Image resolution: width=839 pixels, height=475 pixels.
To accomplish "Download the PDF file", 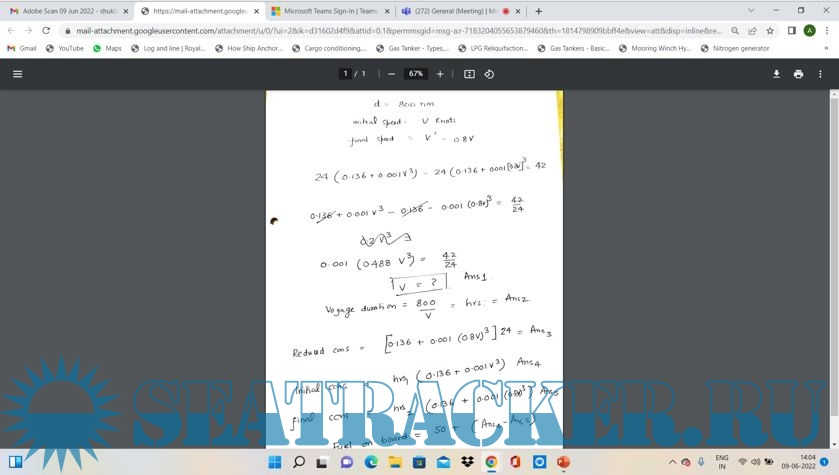I will pyautogui.click(x=776, y=74).
